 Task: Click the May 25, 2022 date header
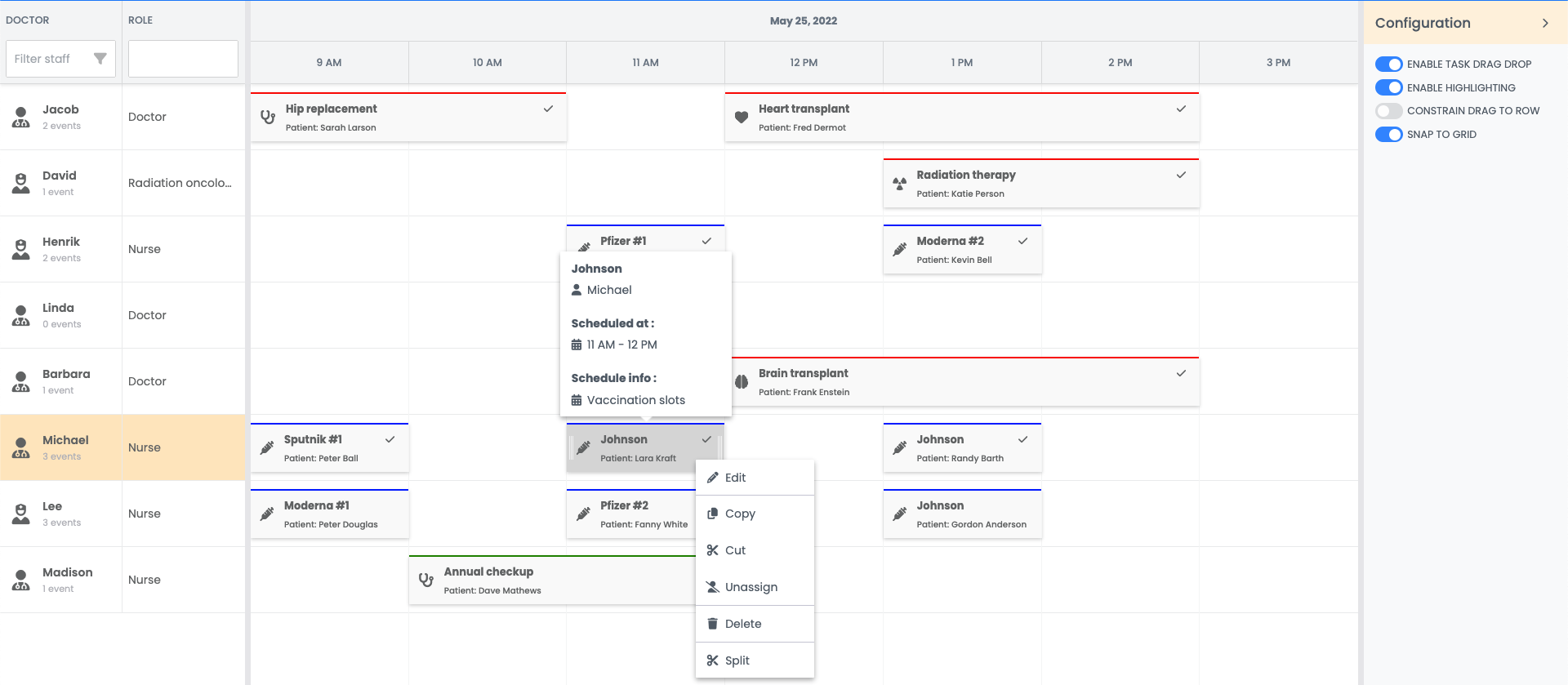click(804, 21)
